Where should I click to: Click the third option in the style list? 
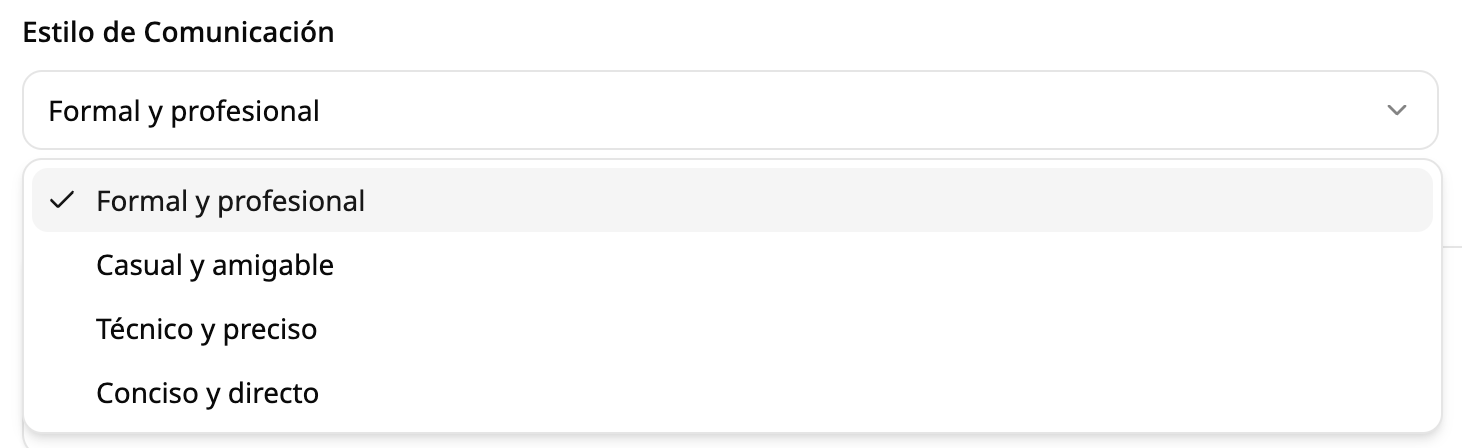[206, 329]
